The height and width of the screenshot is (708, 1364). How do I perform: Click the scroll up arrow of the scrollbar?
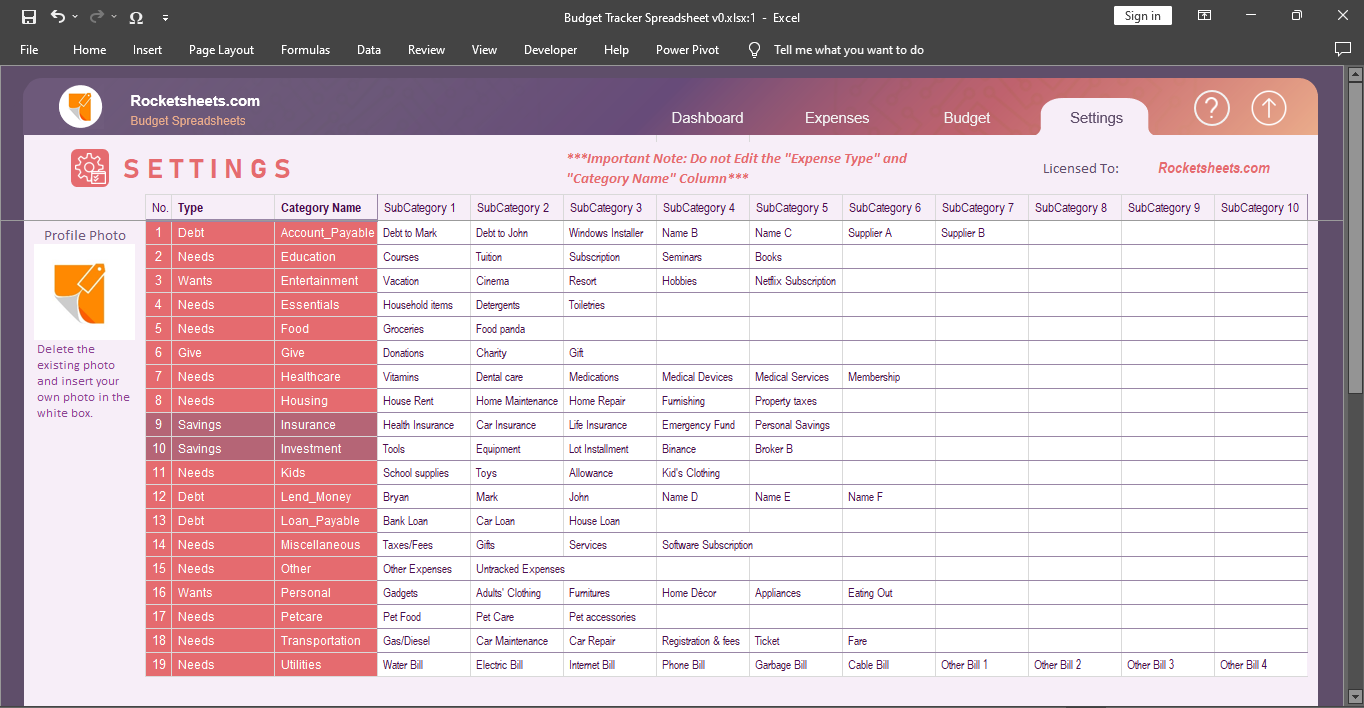pyautogui.click(x=1355, y=75)
